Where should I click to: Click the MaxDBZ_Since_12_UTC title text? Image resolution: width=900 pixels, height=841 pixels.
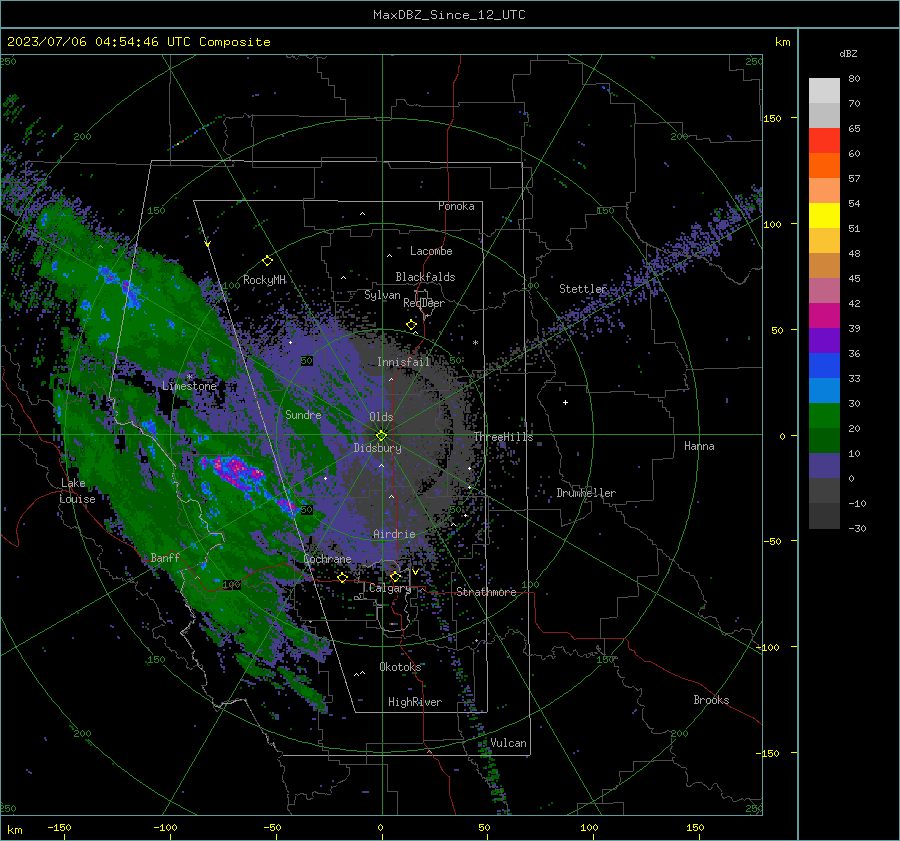[449, 15]
